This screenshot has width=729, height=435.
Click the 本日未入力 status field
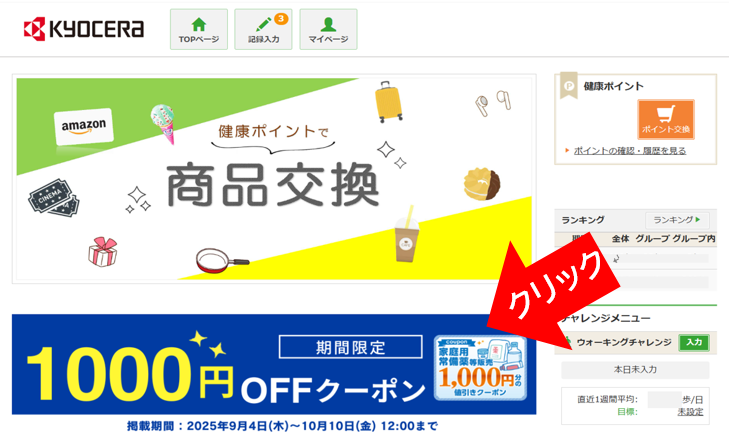[x=635, y=370]
